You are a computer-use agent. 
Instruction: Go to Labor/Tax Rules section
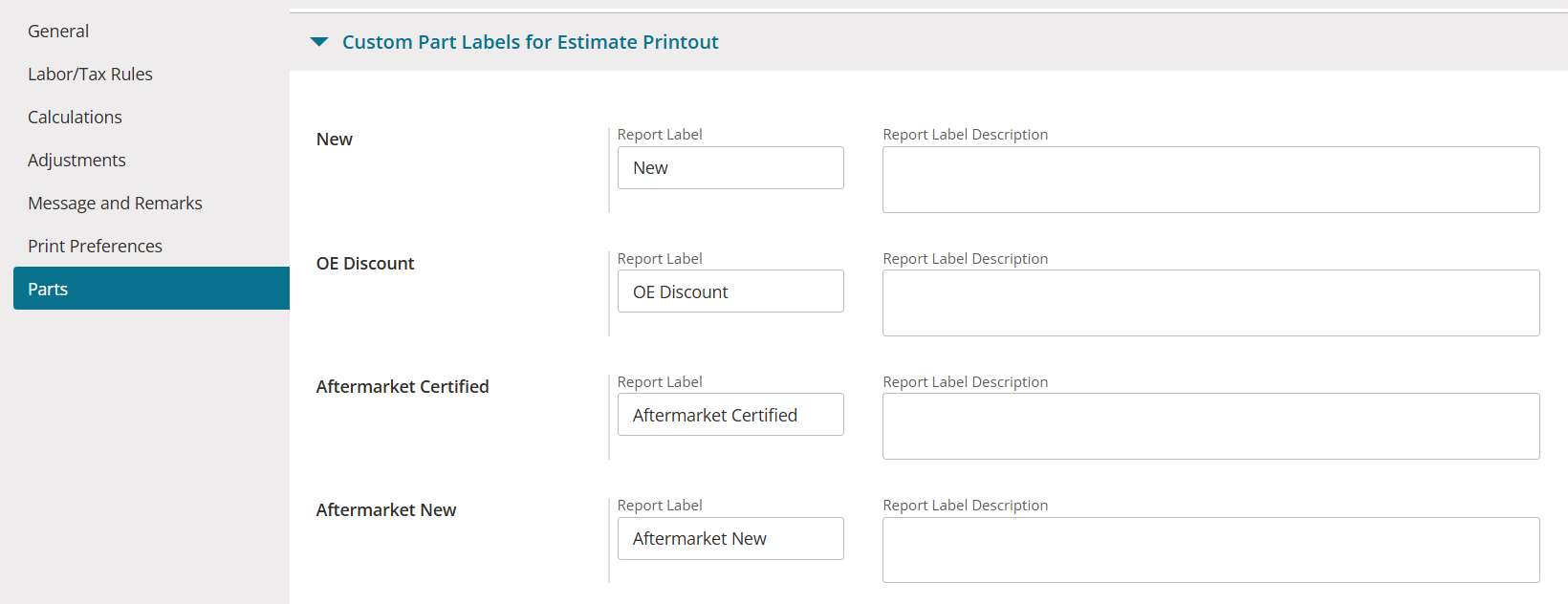click(x=90, y=75)
